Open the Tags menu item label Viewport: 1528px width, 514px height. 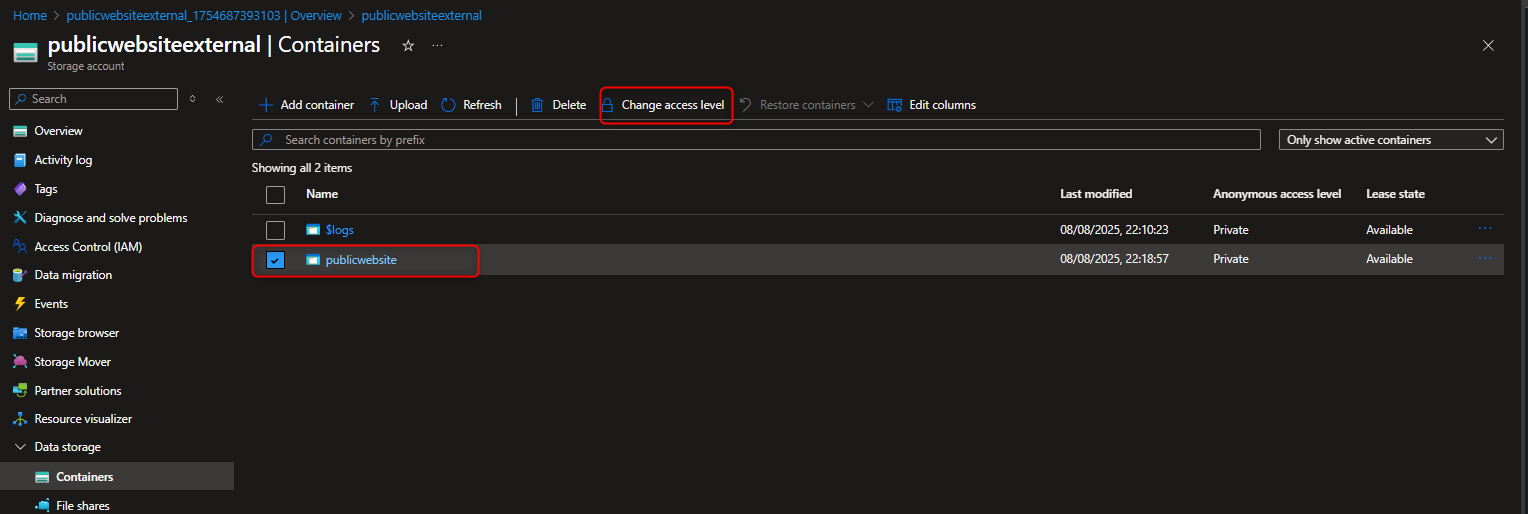click(46, 189)
